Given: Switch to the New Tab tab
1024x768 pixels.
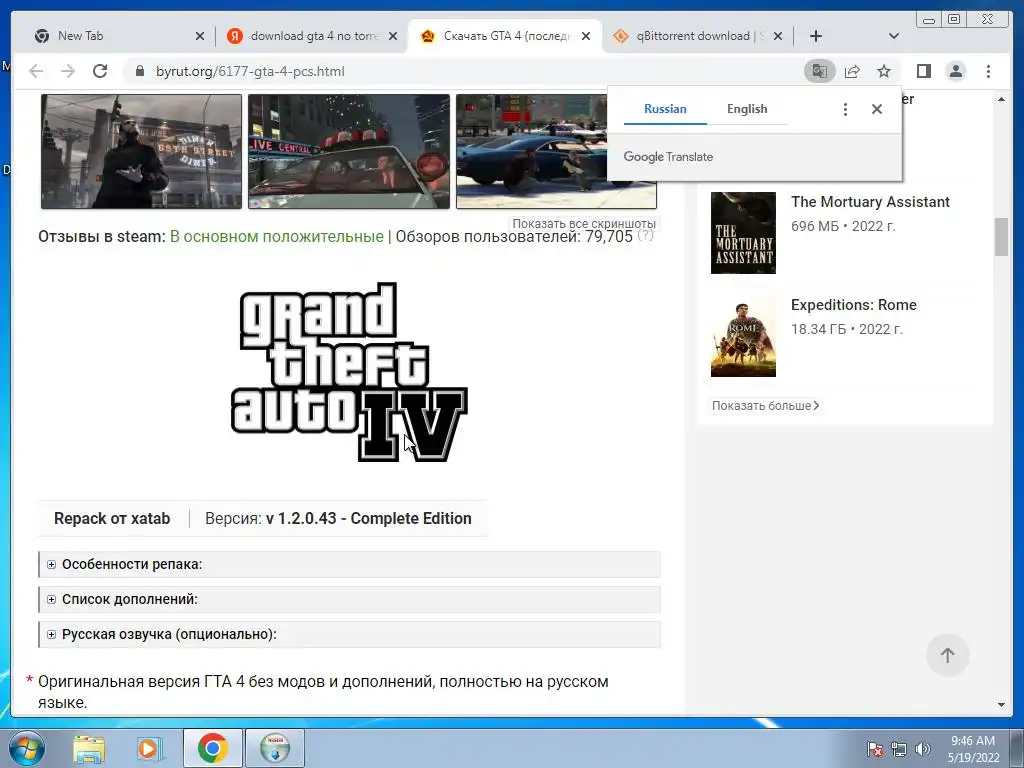Looking at the screenshot, I should click(111, 36).
